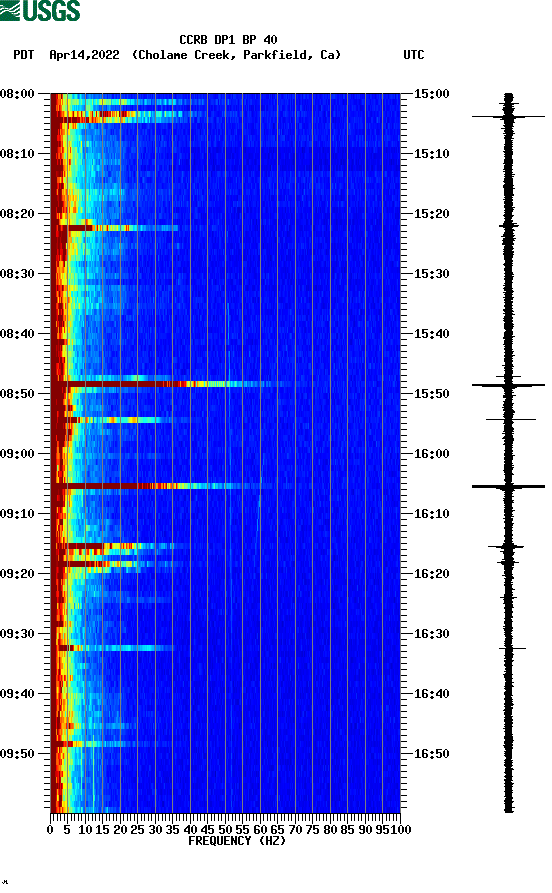The image size is (552, 893).
Task: Click the '09:10' PDT time label
Action: click(17, 514)
